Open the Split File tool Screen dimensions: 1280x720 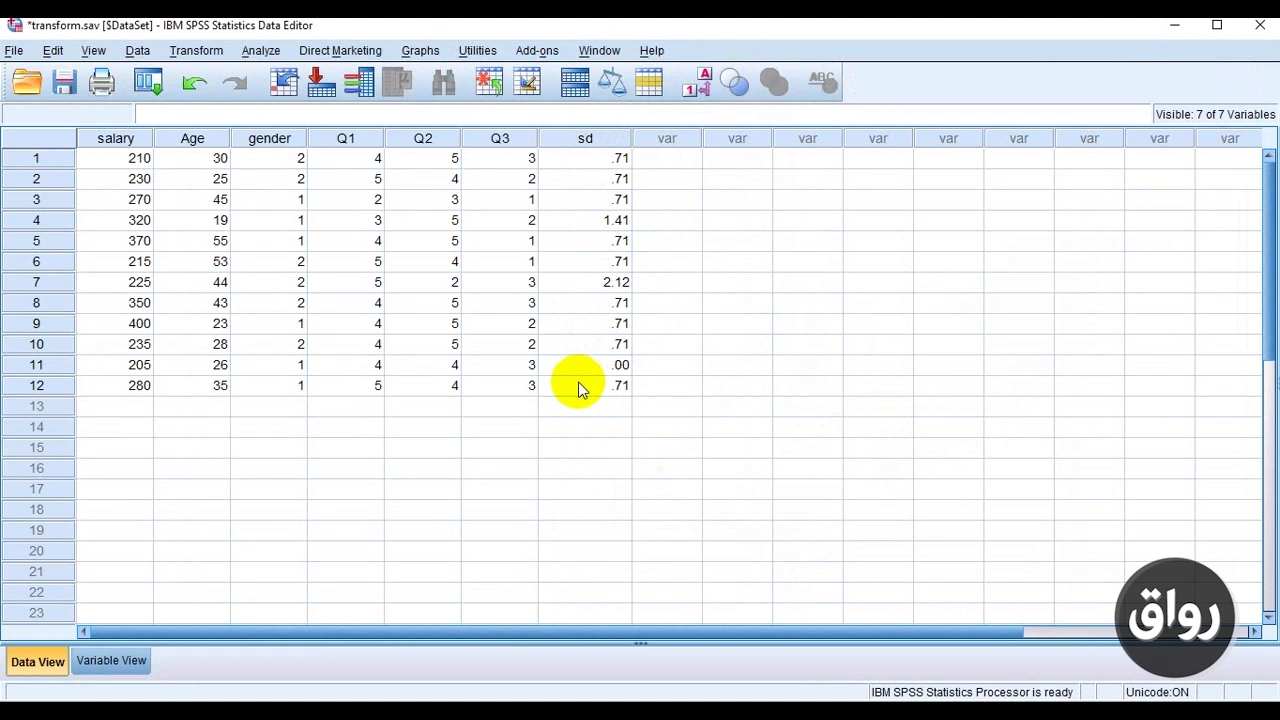(575, 82)
